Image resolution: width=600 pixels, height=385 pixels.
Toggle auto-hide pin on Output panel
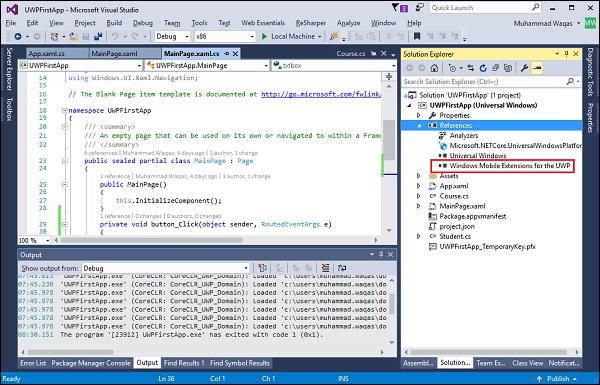(x=381, y=254)
